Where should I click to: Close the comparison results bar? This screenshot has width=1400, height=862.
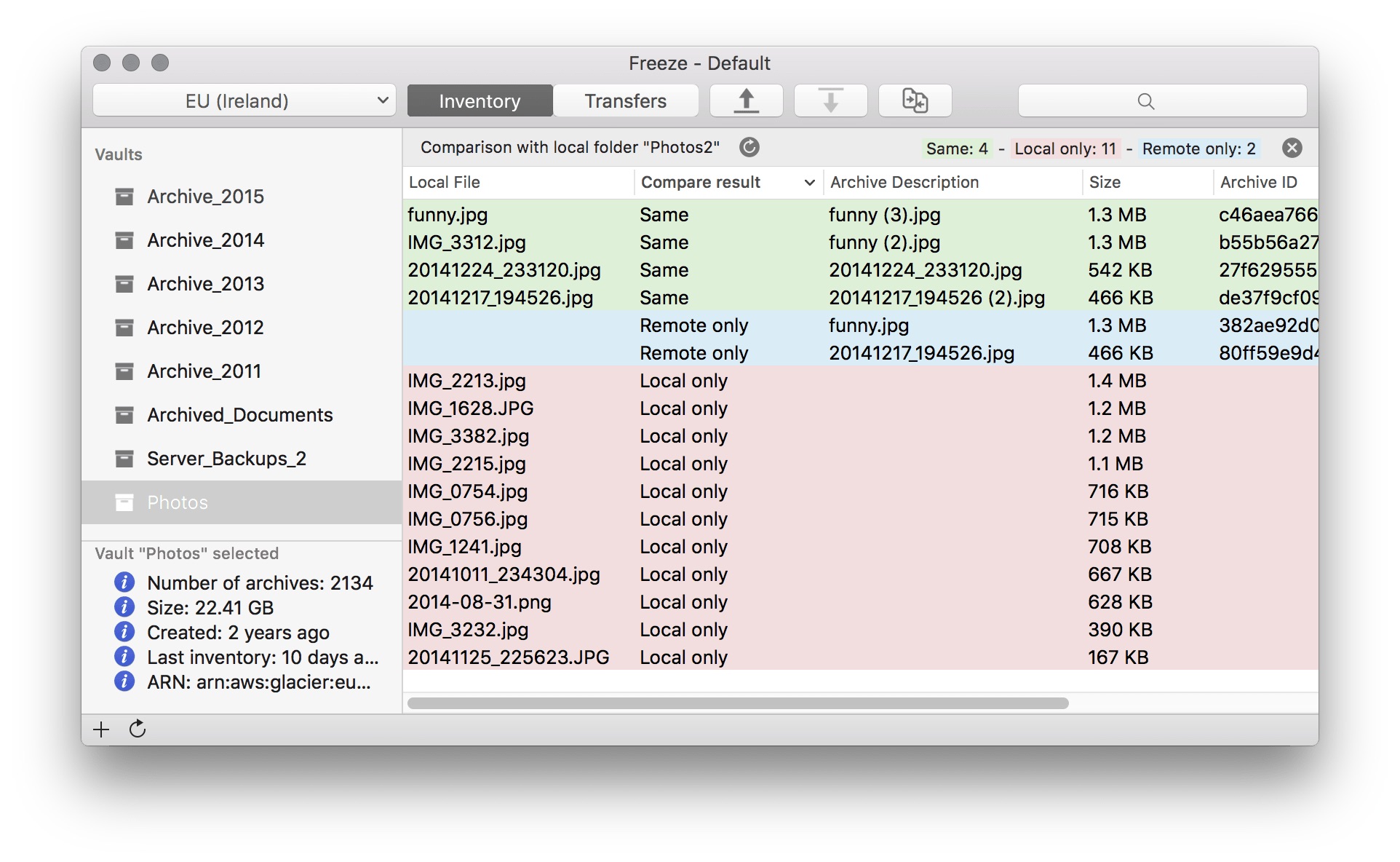[x=1292, y=148]
